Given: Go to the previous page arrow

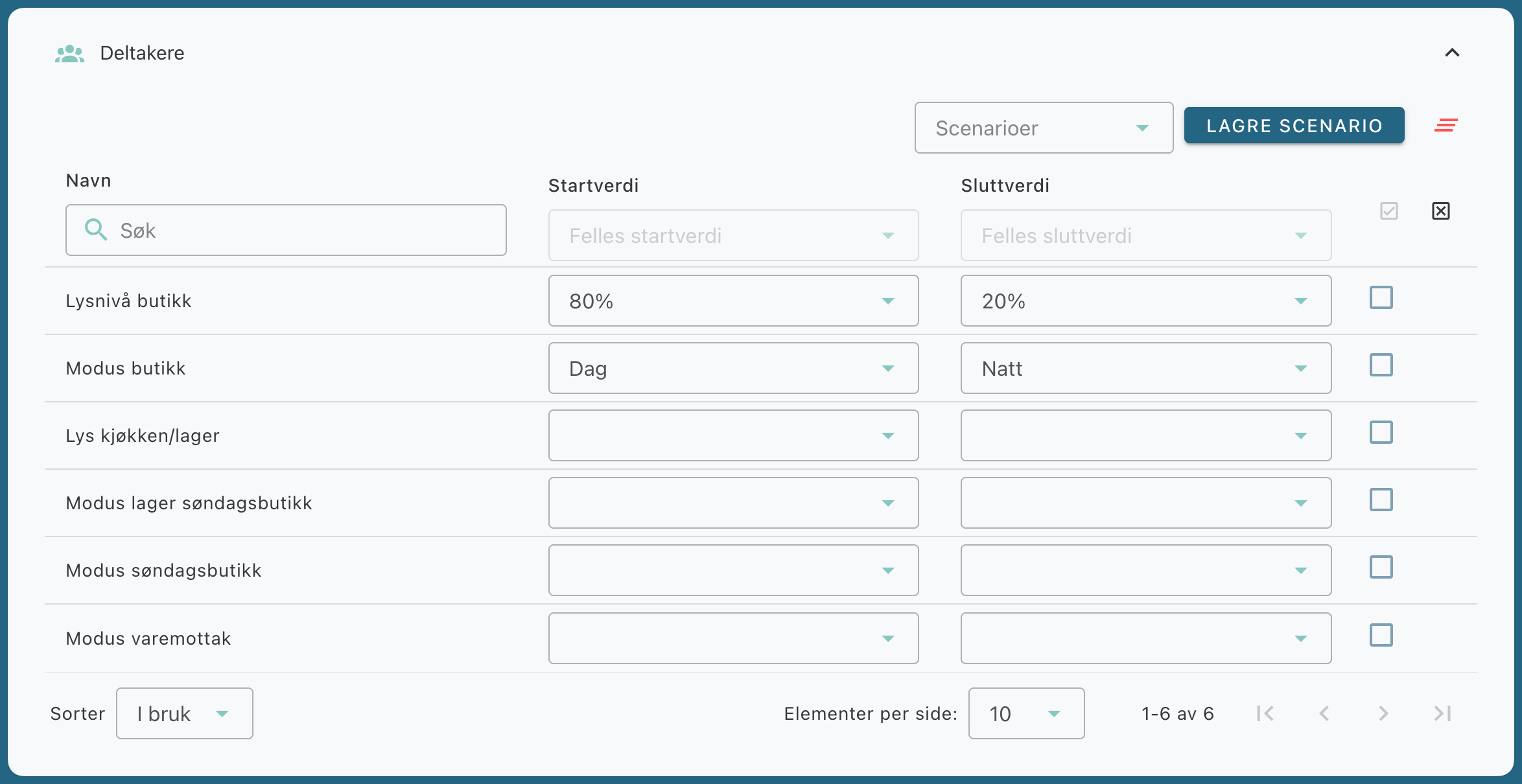Looking at the screenshot, I should [x=1324, y=713].
